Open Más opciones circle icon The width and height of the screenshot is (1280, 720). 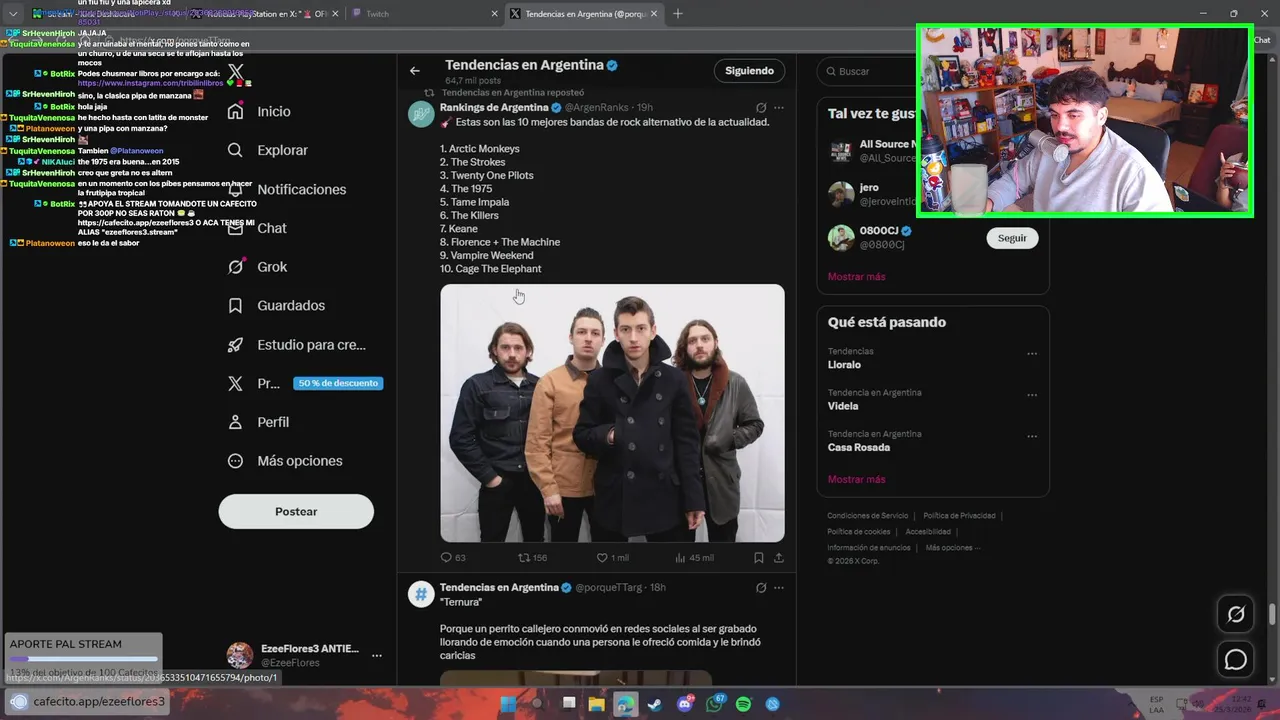[235, 461]
